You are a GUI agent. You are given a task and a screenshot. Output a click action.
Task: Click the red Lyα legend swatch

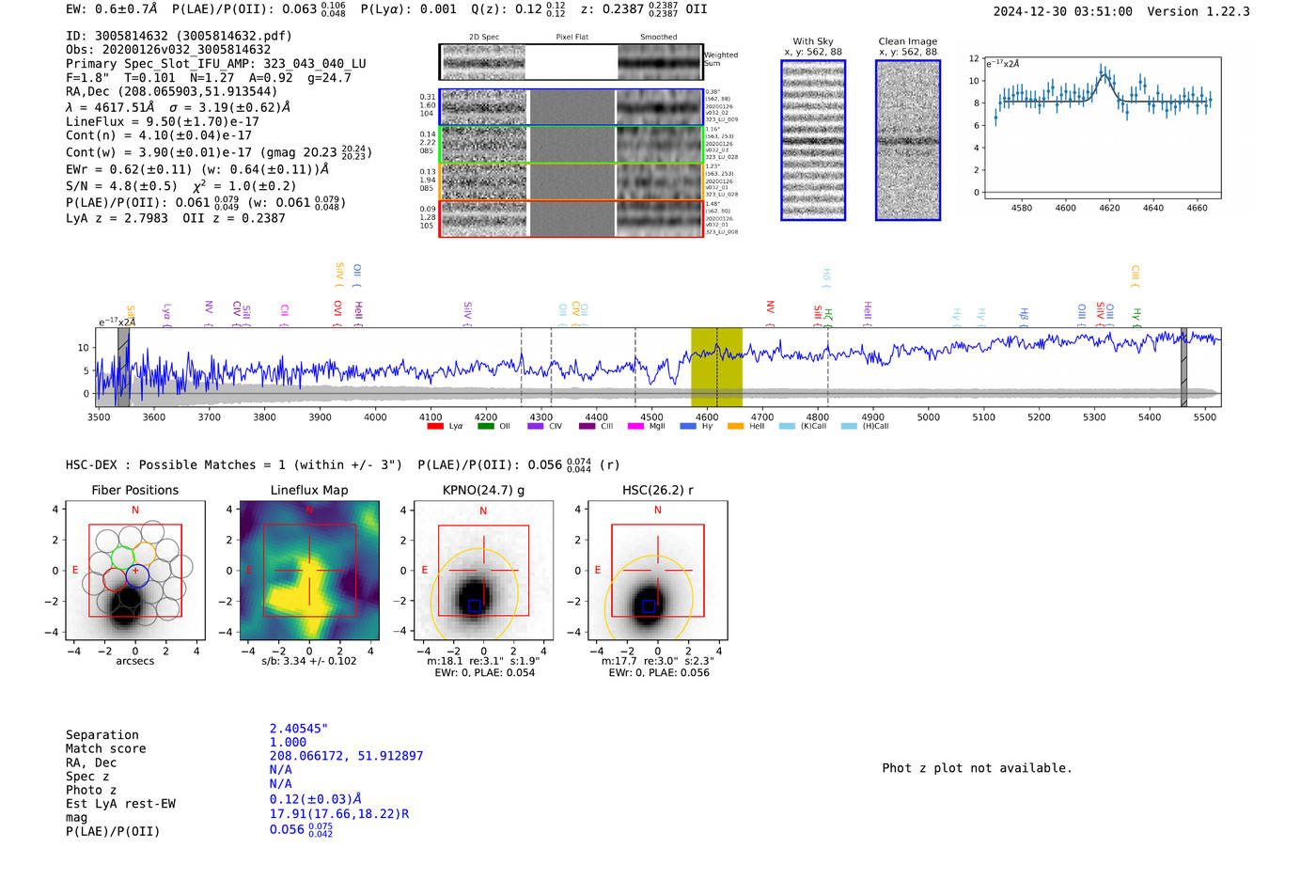click(435, 427)
